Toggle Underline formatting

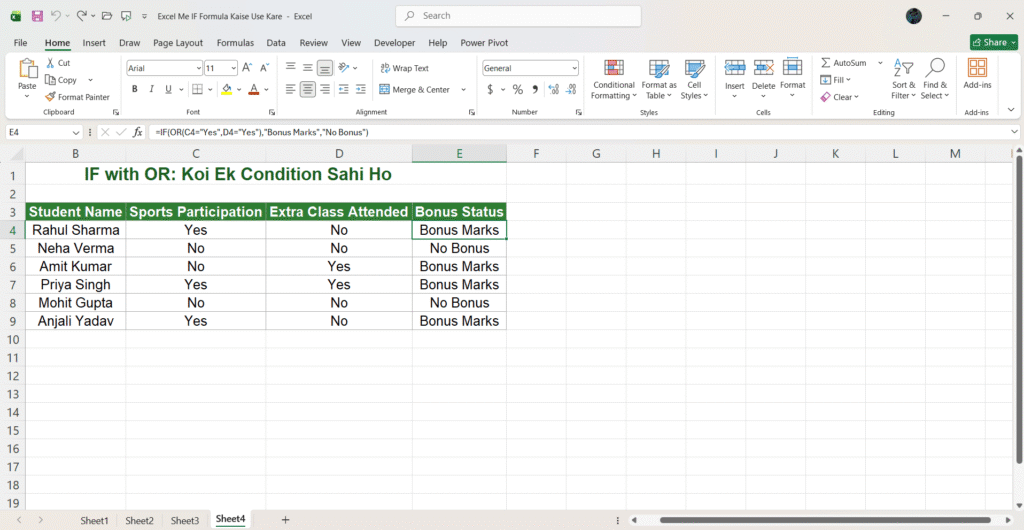tap(168, 89)
